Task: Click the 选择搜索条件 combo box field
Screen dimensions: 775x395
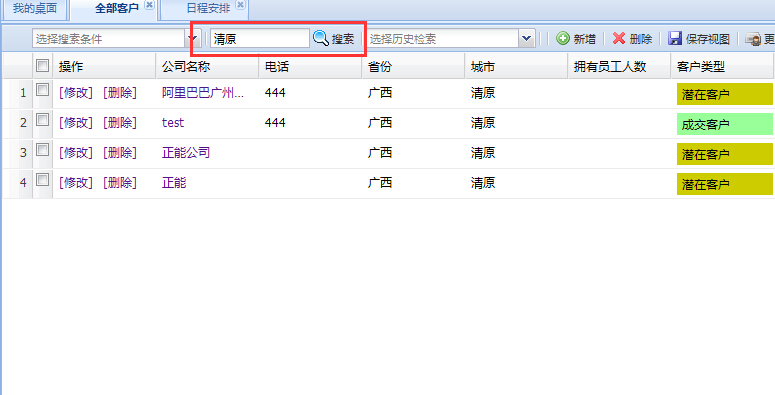Action: (109, 39)
